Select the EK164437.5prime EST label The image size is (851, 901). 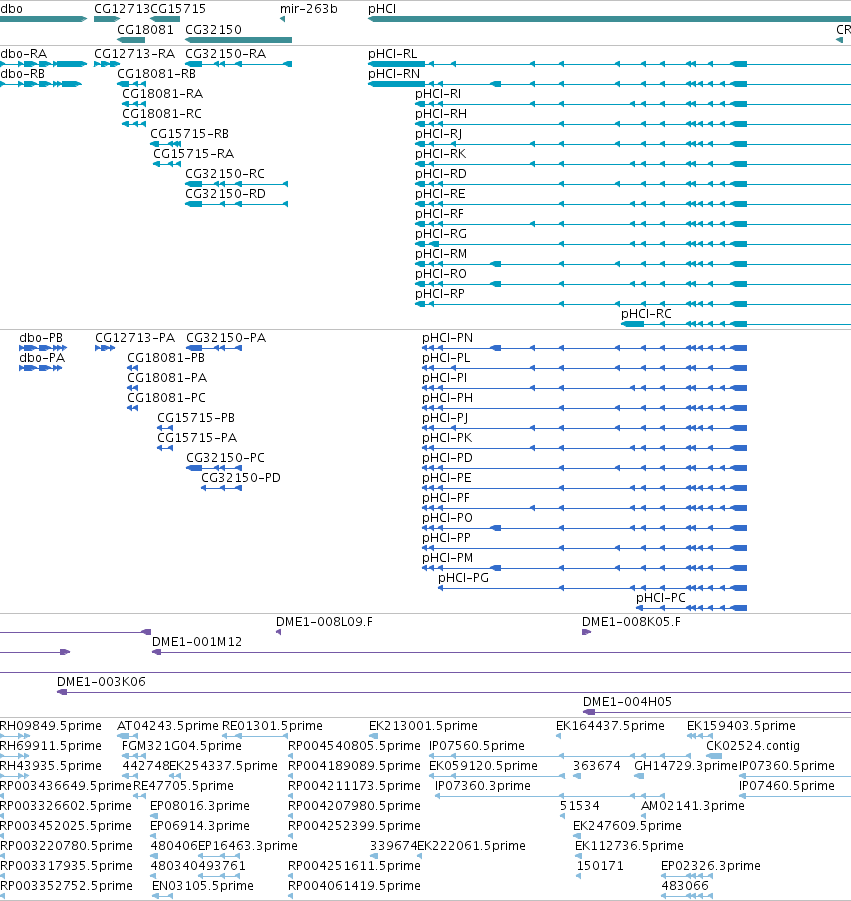610,726
